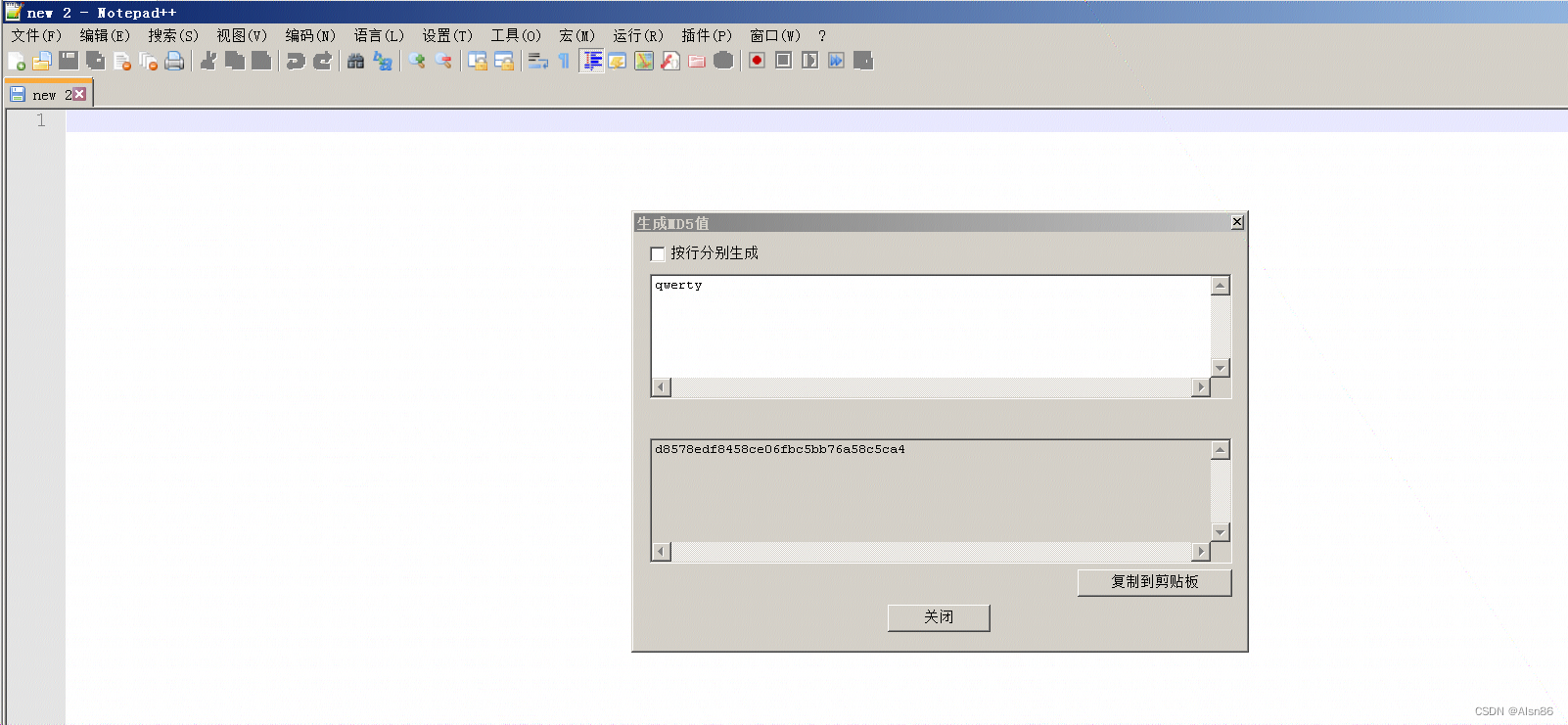
Task: Click input box scroll up arrow
Action: 1220,286
